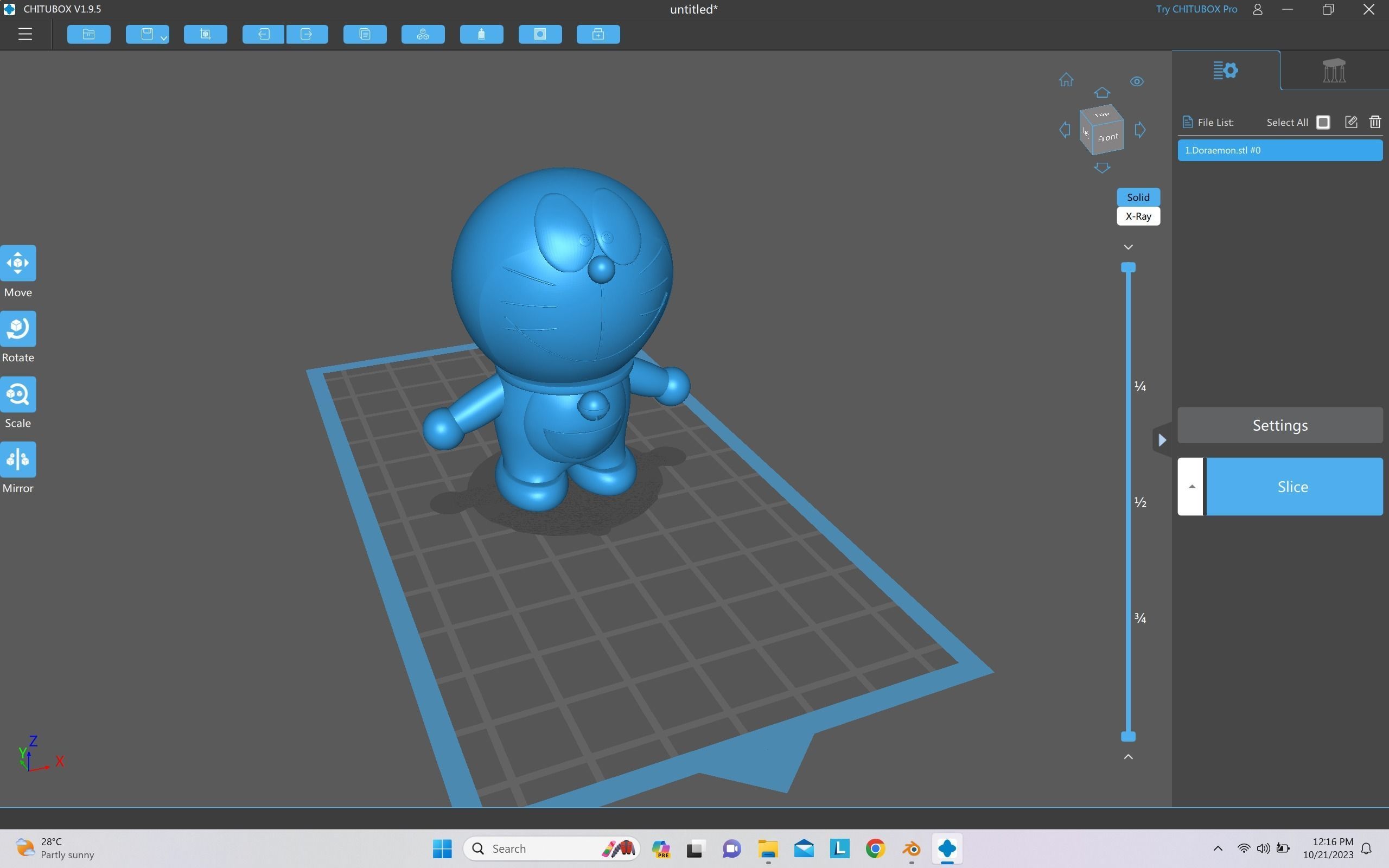Screen dimensions: 1389x868
Task: Click the layer slider down chevron
Action: 1128,247
